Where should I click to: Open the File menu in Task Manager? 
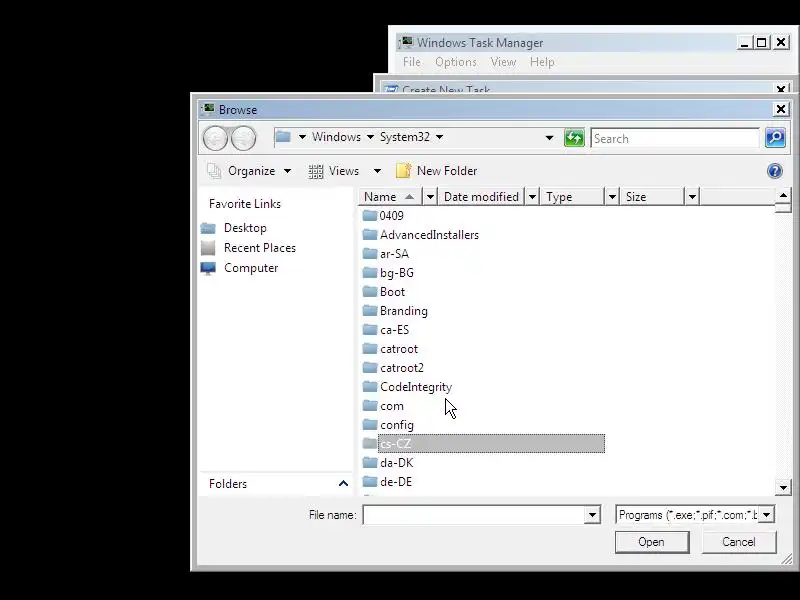[x=412, y=62]
